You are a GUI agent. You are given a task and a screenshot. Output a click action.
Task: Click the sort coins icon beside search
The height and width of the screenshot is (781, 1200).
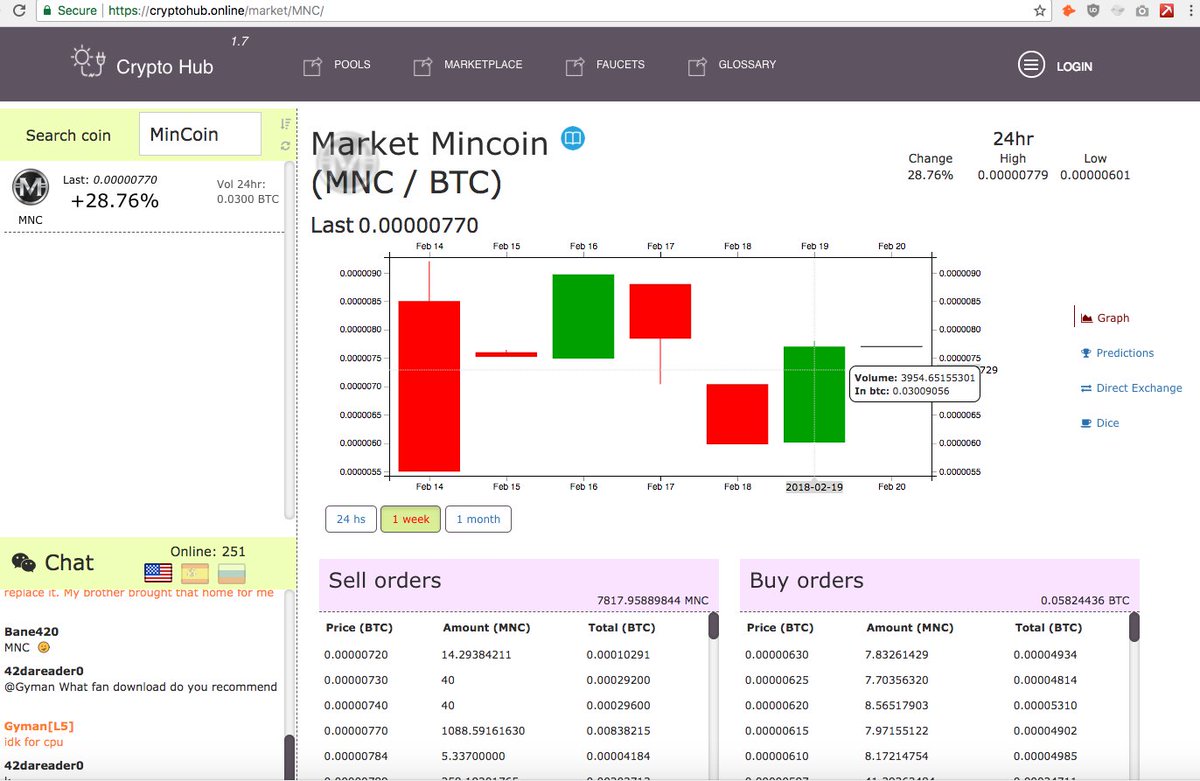pos(286,124)
